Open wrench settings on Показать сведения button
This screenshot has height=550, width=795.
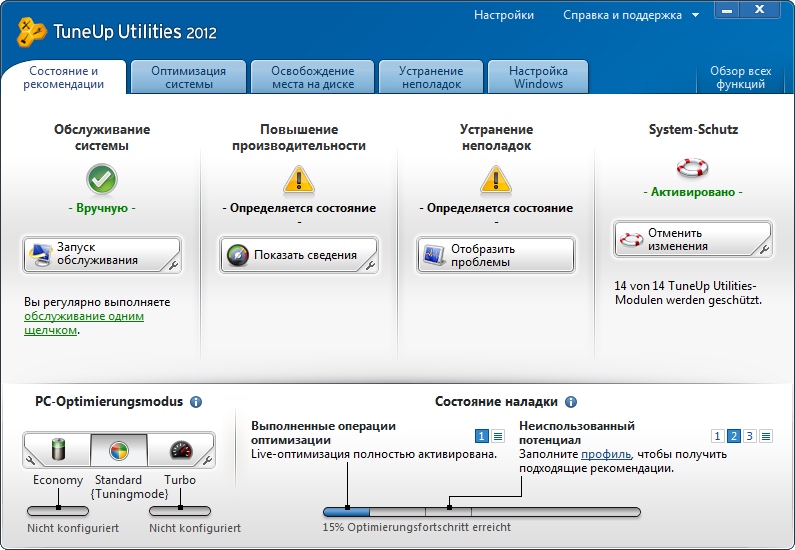coord(370,265)
